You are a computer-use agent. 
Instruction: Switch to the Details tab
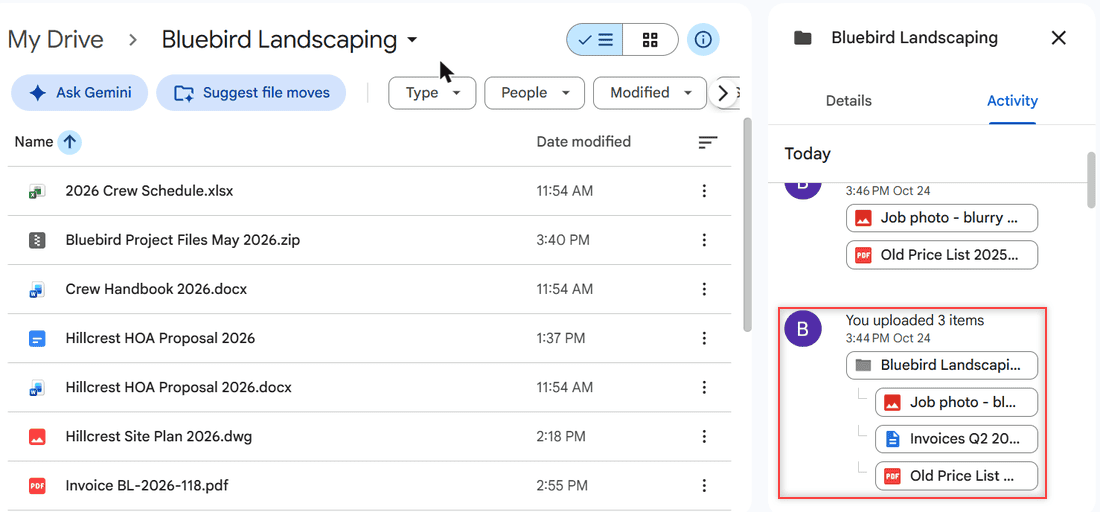(x=849, y=101)
